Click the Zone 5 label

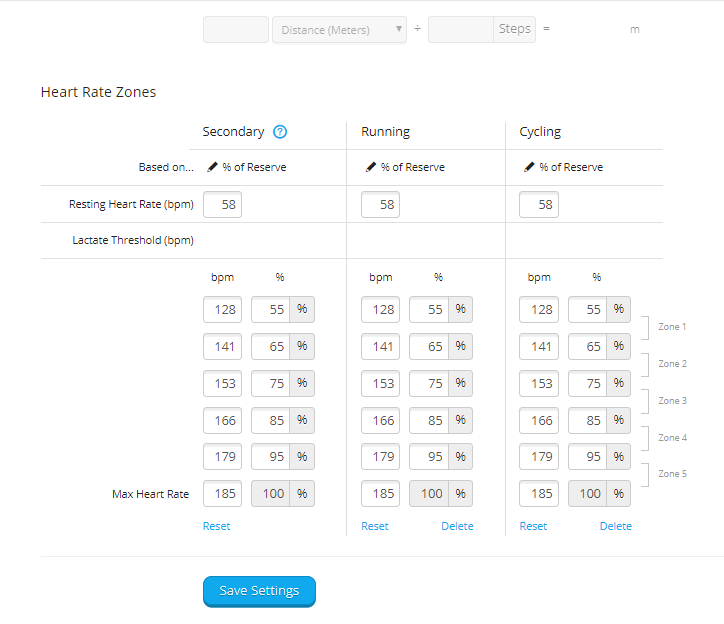pos(672,473)
